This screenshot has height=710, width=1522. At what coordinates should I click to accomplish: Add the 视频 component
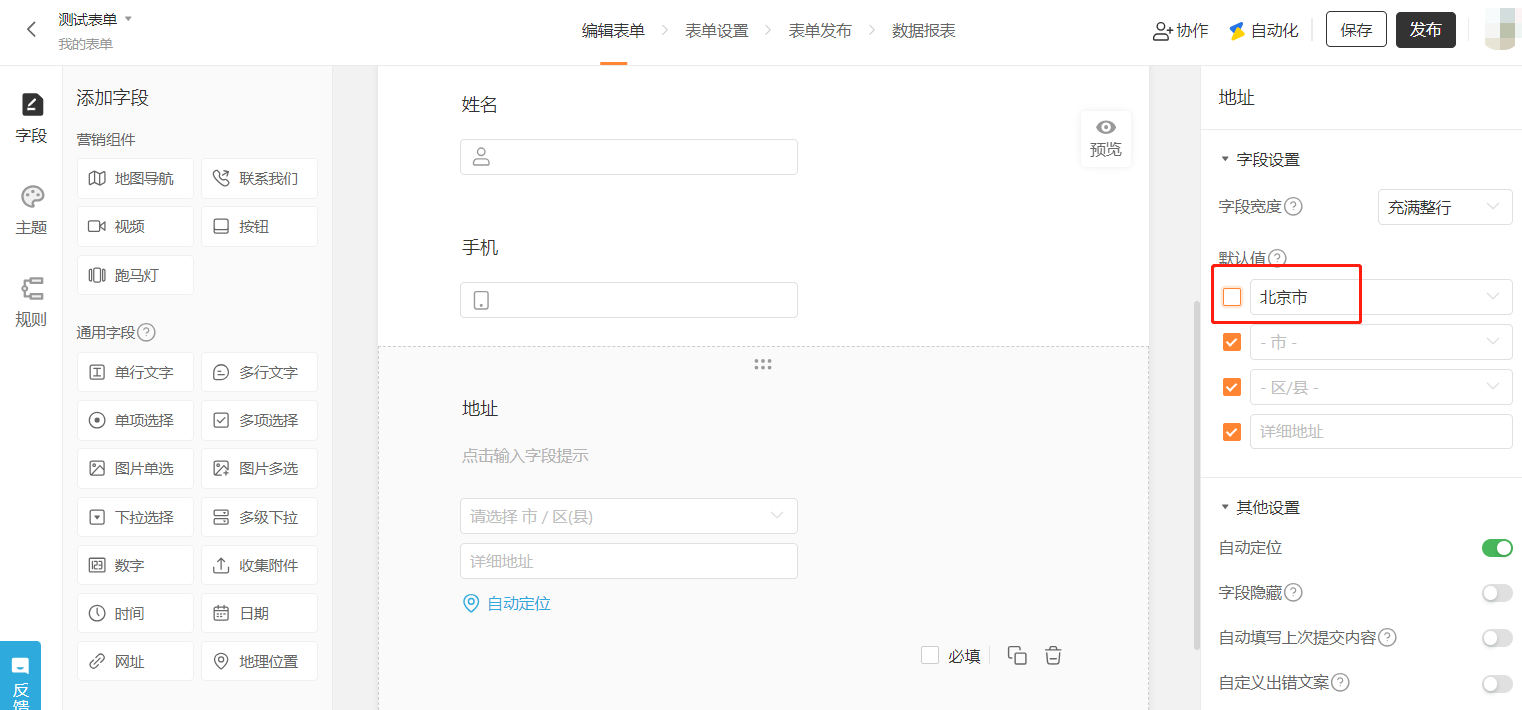click(x=135, y=226)
